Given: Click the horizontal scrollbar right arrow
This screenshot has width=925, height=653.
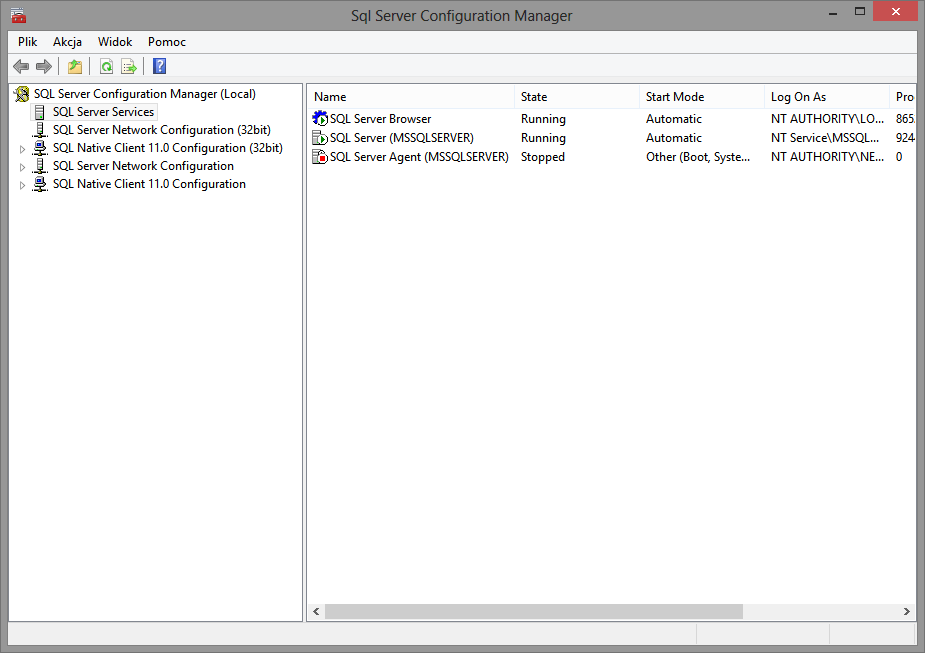Looking at the screenshot, I should point(907,611).
